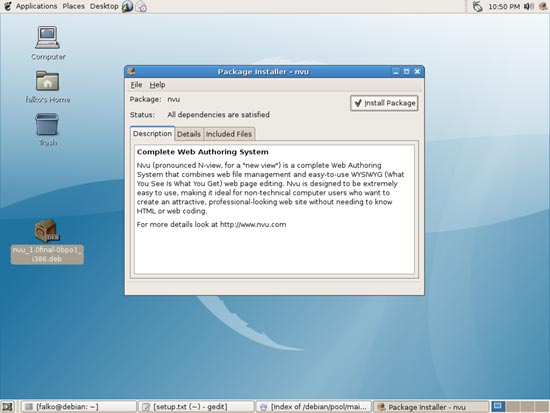Open the Places menu

click(73, 6)
